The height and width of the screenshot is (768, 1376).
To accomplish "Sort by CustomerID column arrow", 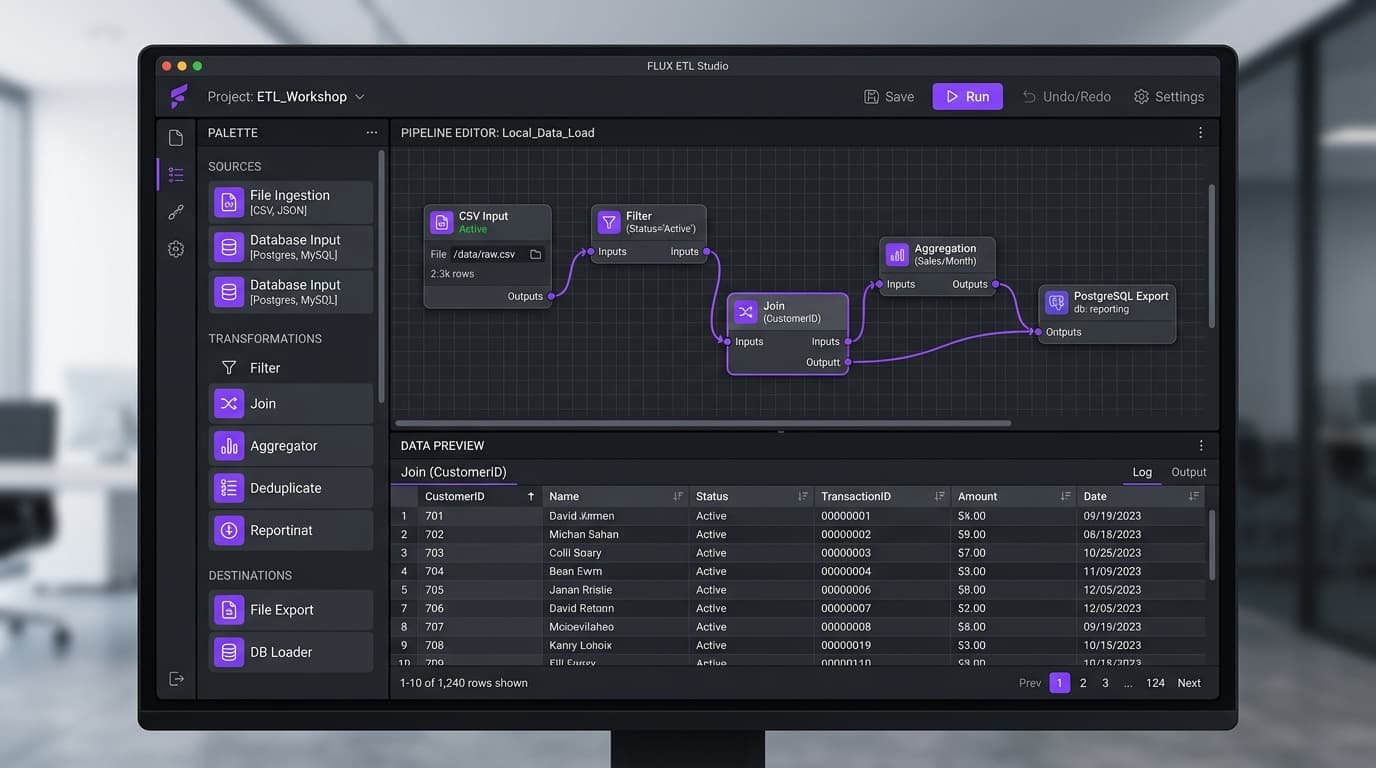I will [x=531, y=496].
